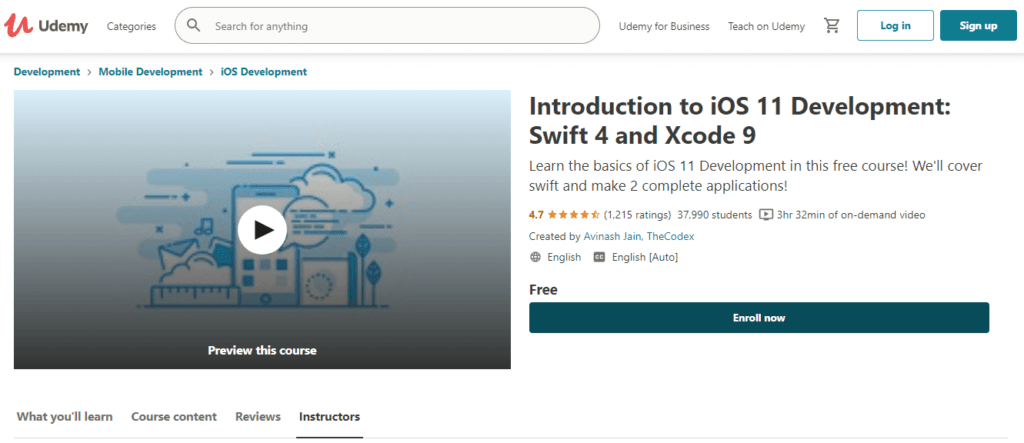
Task: Open the shopping cart icon
Action: pyautogui.click(x=831, y=25)
